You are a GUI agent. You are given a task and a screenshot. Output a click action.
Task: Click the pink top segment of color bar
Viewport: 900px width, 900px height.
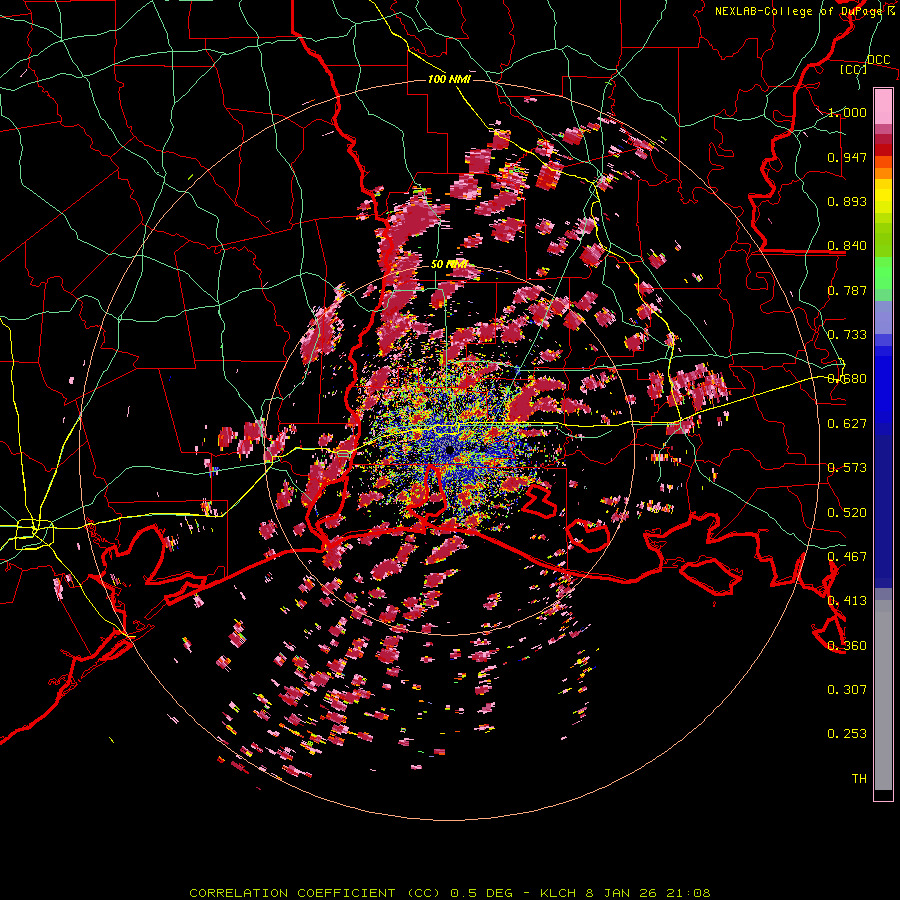point(883,107)
